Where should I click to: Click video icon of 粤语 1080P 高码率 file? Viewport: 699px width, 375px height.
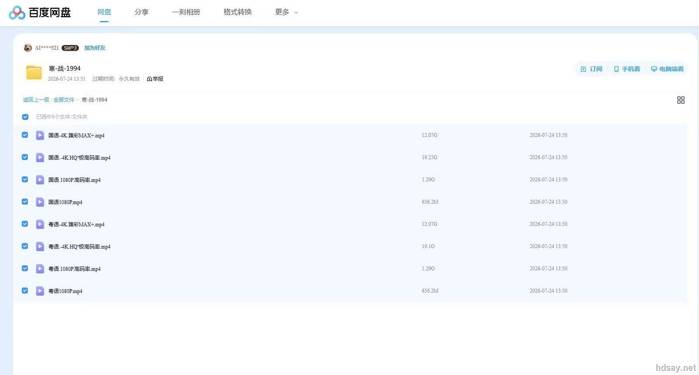pos(40,269)
